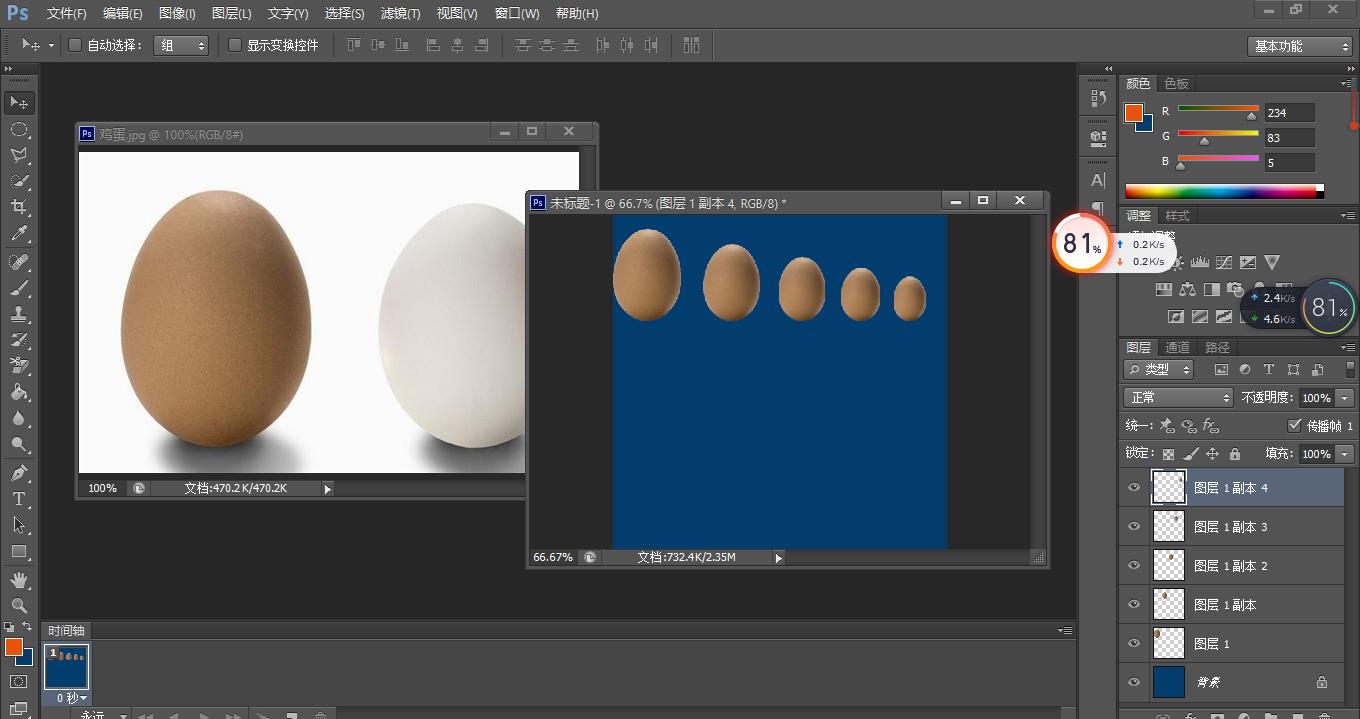The height and width of the screenshot is (719, 1360).
Task: Click the foreground color swatch in 颜色 panel
Action: pos(1133,113)
